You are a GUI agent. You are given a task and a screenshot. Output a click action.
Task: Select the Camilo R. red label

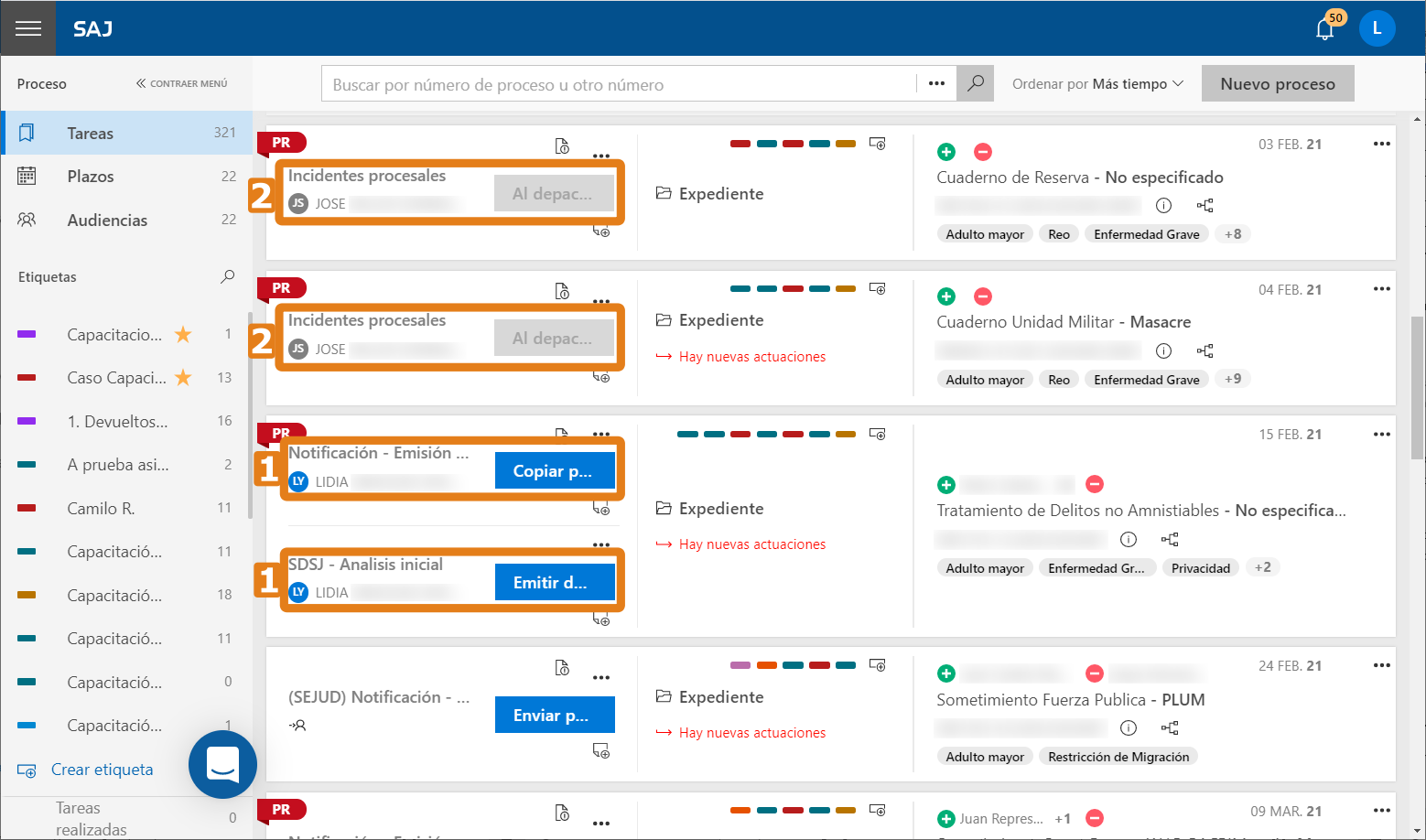[101, 509]
